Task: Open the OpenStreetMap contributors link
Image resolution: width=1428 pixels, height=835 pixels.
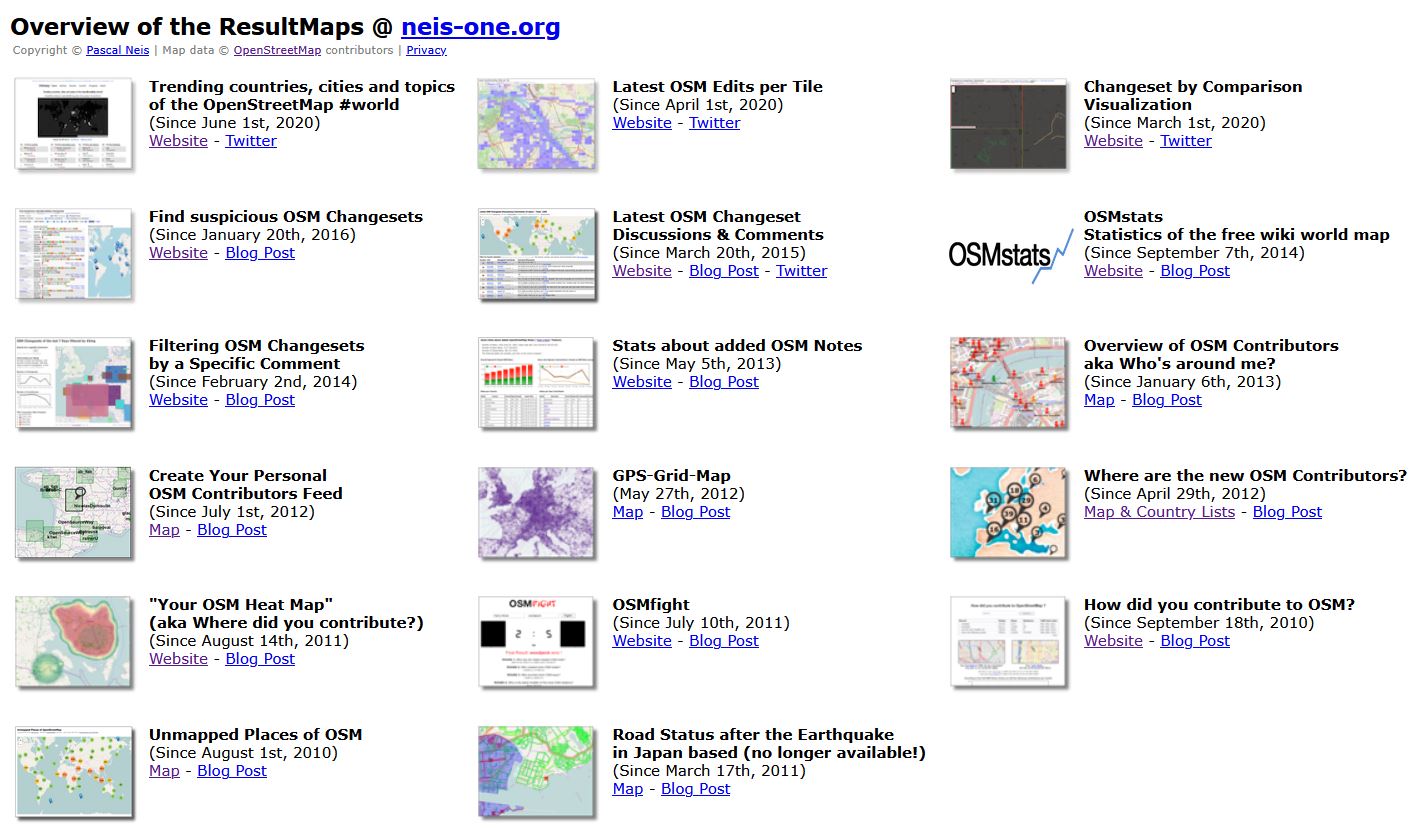Action: pos(277,50)
